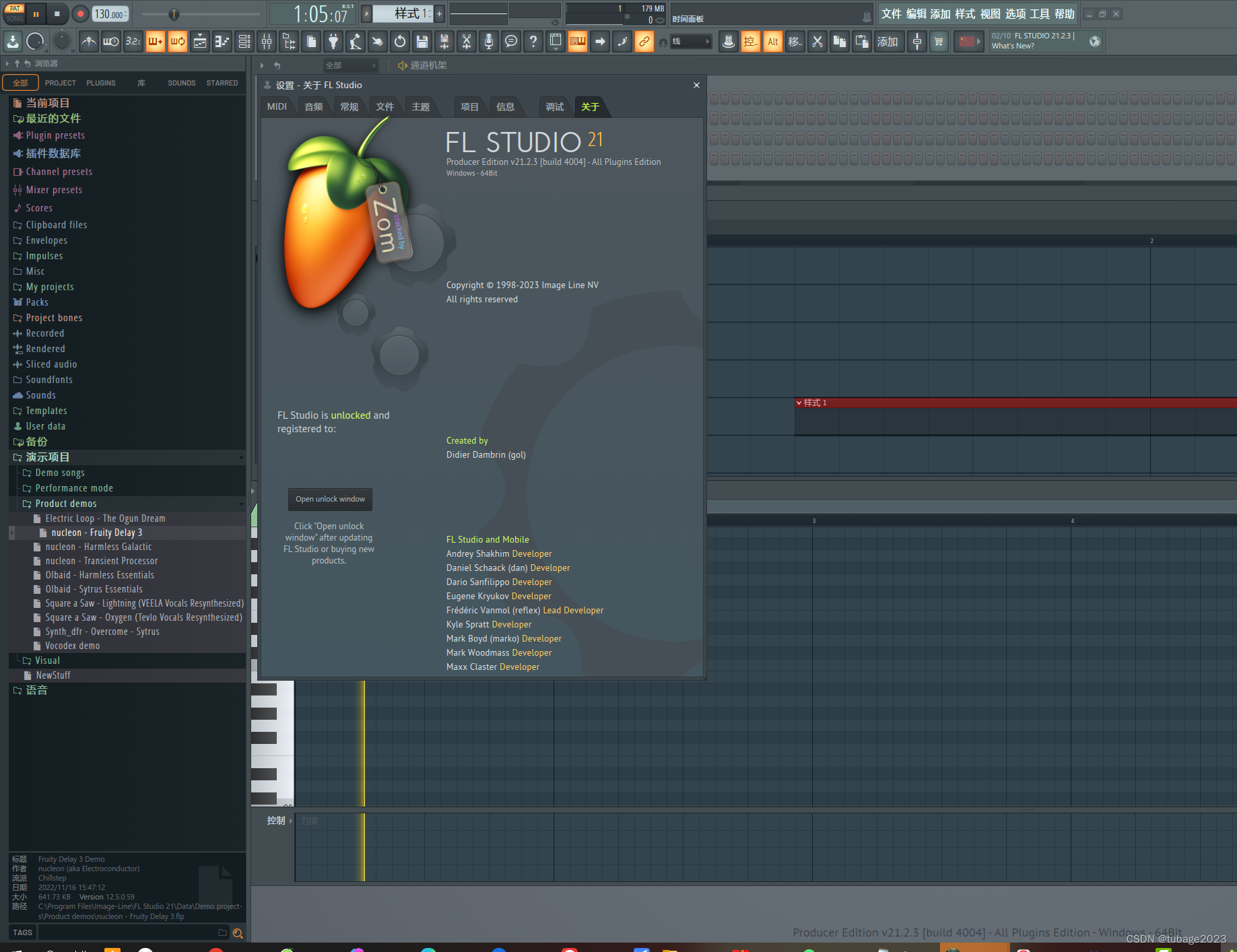Click the speech bubble project info icon
This screenshot has width=1237, height=952.
[511, 42]
